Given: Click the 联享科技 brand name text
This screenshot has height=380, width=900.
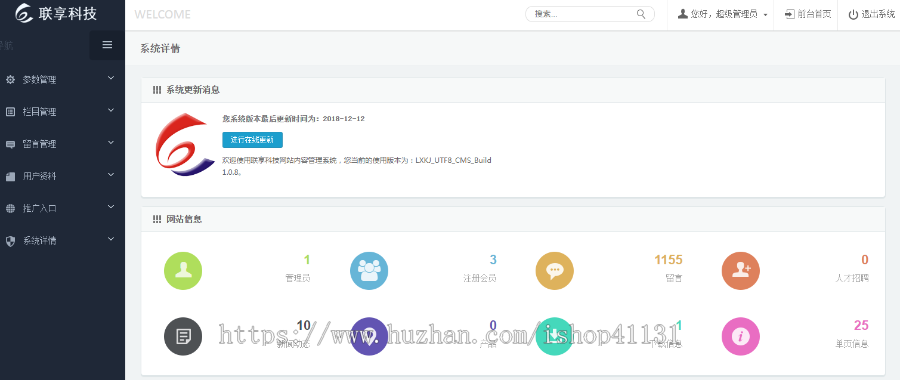Looking at the screenshot, I should tap(68, 13).
